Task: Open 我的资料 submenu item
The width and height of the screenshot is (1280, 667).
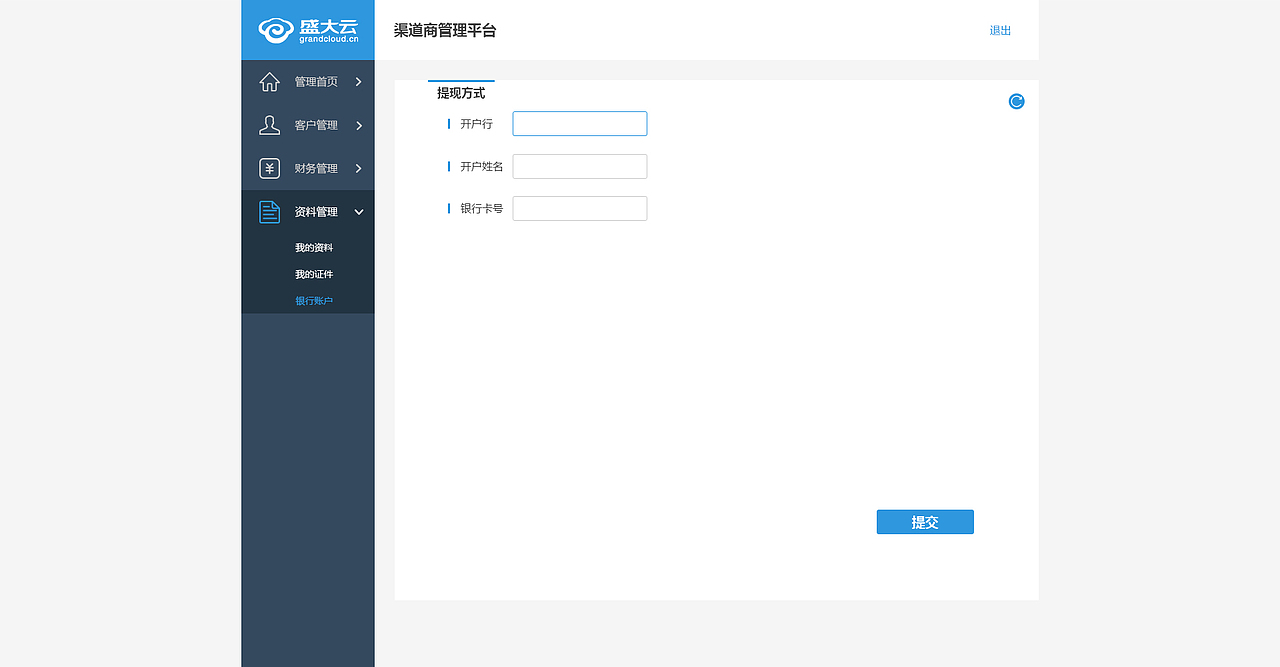Action: coord(314,247)
